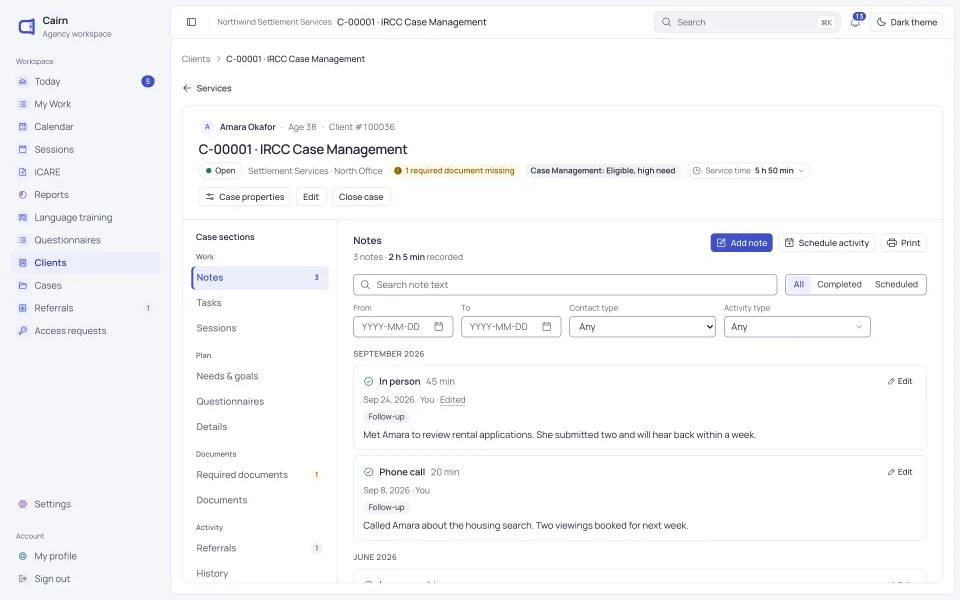Viewport: 960px width, 600px height.
Task: Open Case properties
Action: click(245, 197)
